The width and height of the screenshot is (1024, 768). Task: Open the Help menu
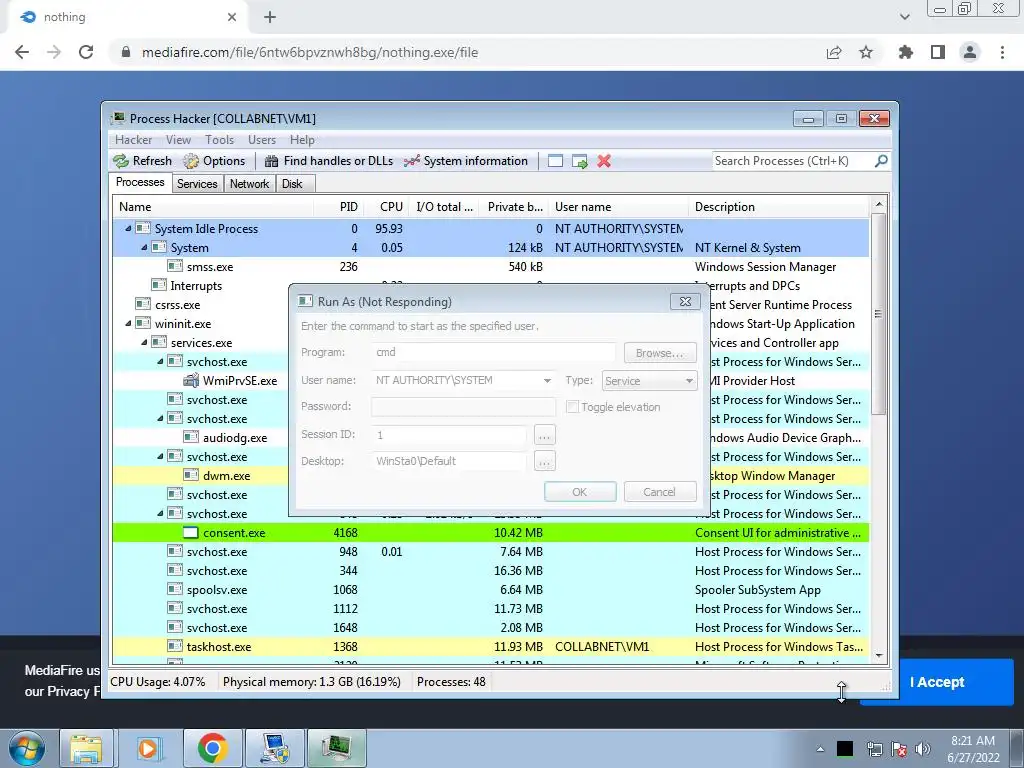point(302,140)
